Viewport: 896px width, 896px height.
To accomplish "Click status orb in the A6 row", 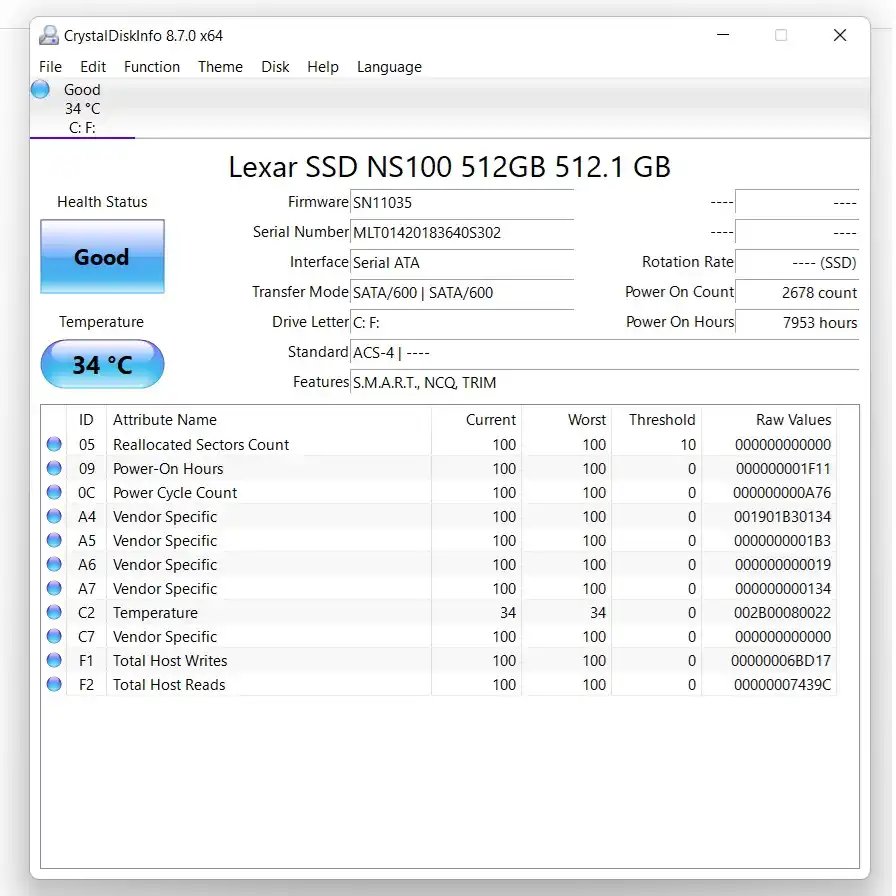I will (x=54, y=564).
